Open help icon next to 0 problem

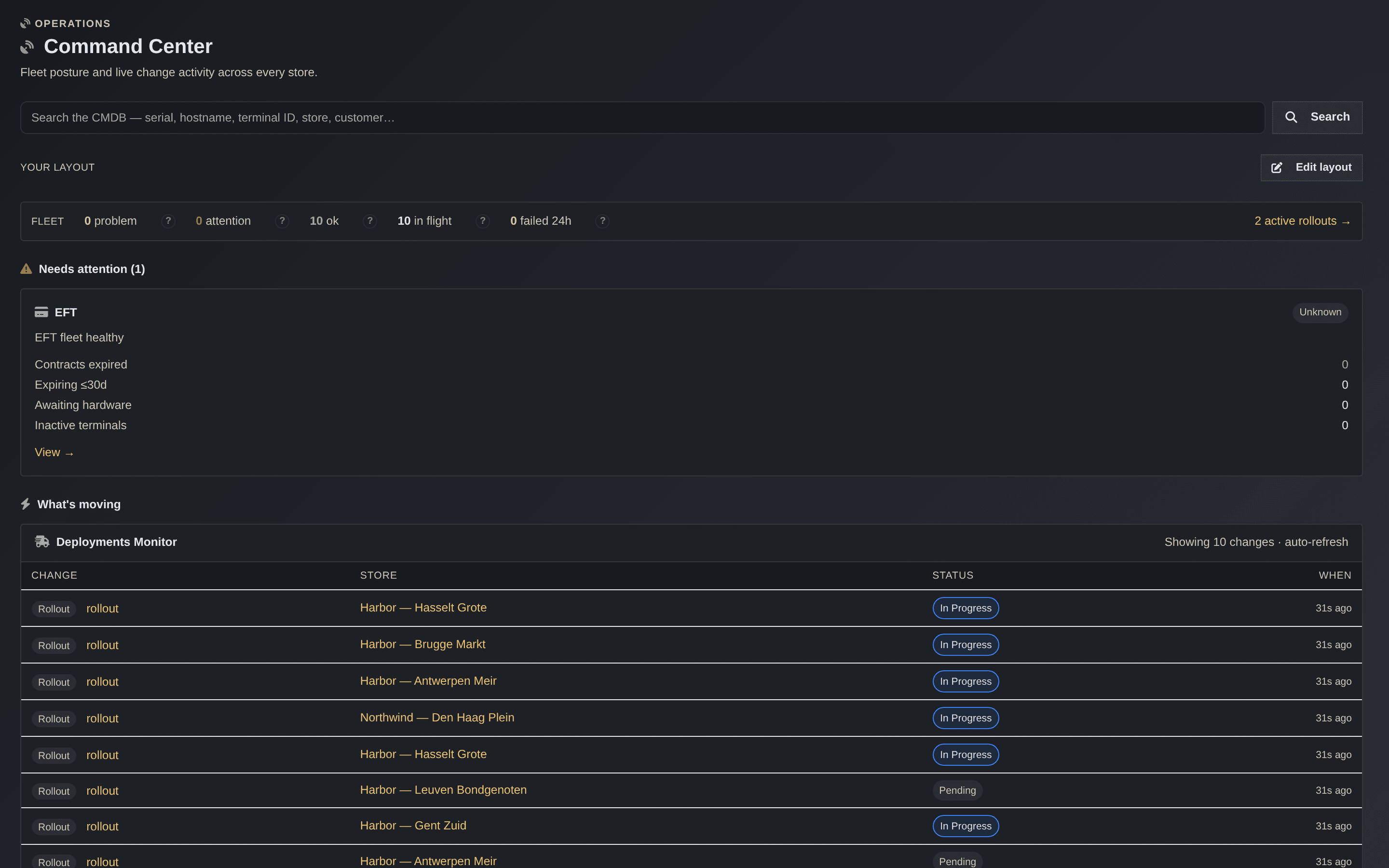(168, 221)
